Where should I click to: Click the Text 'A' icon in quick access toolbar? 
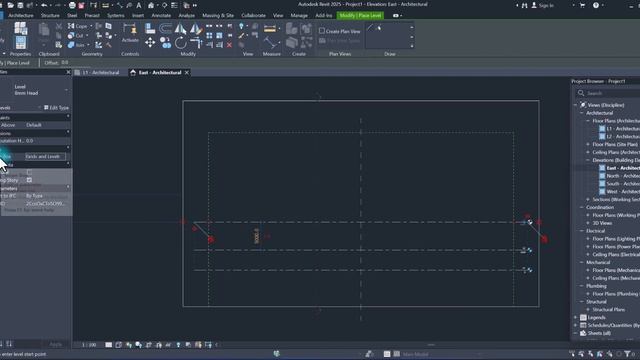point(139,5)
